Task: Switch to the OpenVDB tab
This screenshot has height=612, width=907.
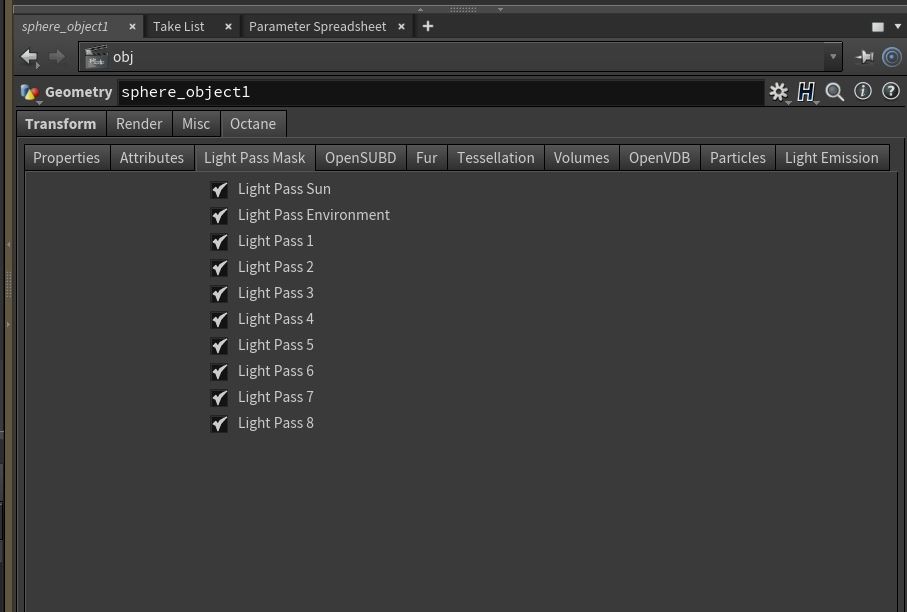Action: 659,158
